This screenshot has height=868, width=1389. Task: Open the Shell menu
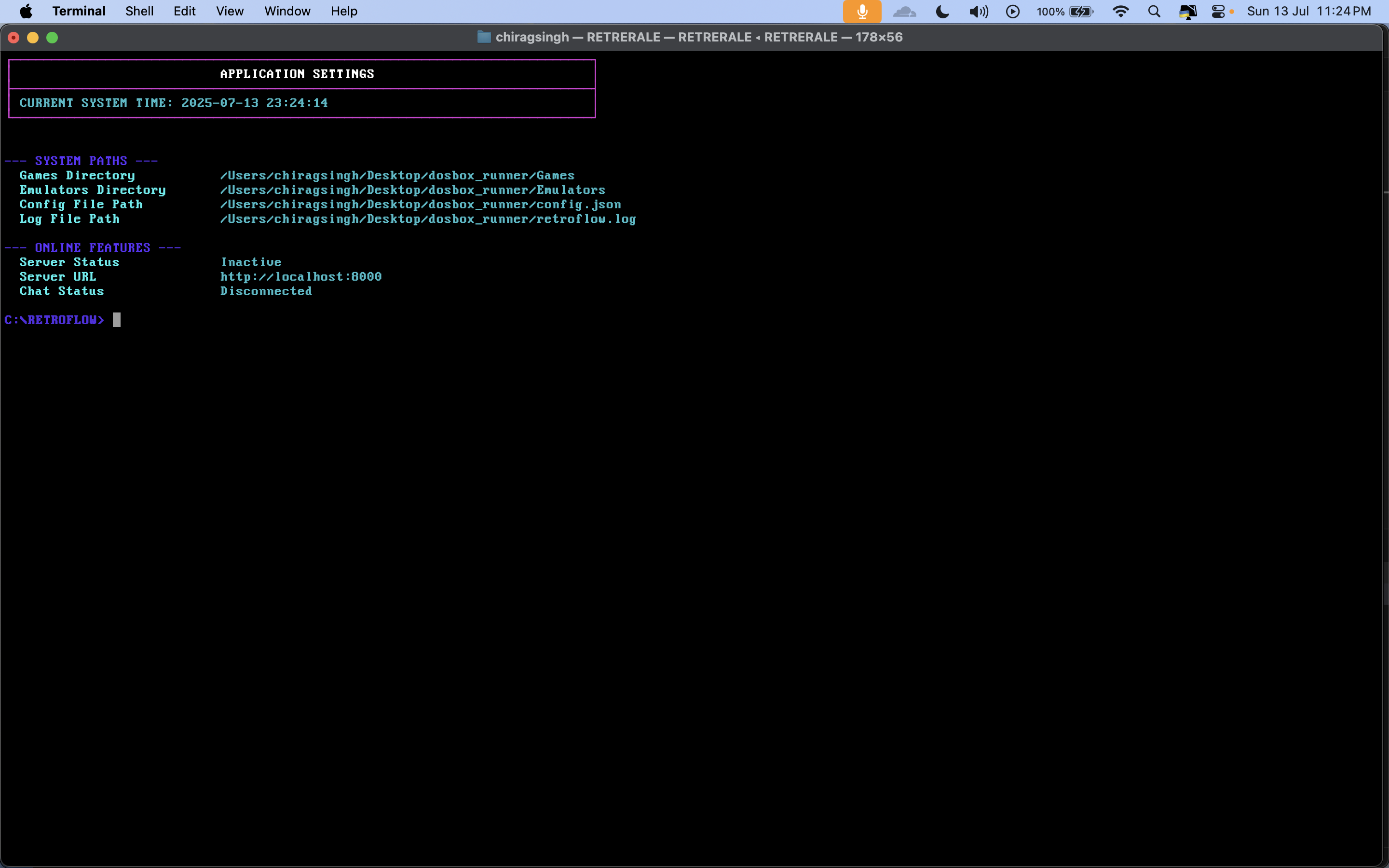[139, 12]
